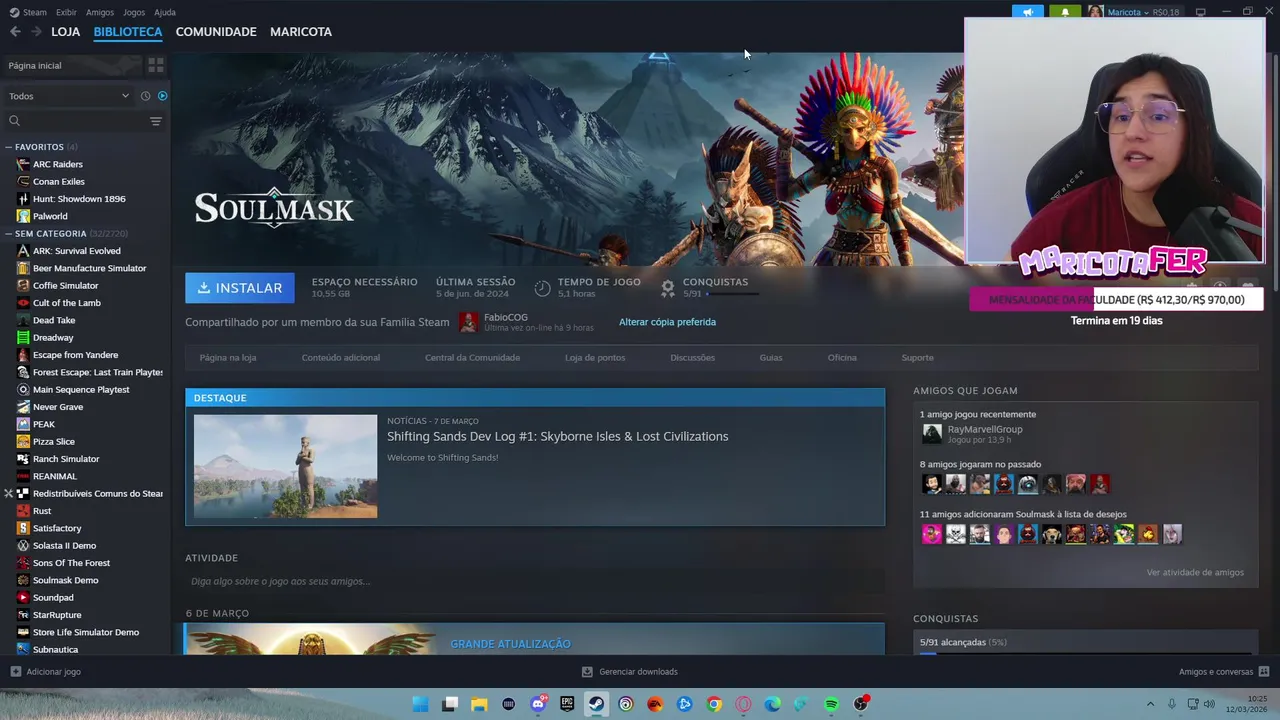This screenshot has width=1280, height=720.
Task: Open File Explorer from the taskbar
Action: [x=479, y=705]
